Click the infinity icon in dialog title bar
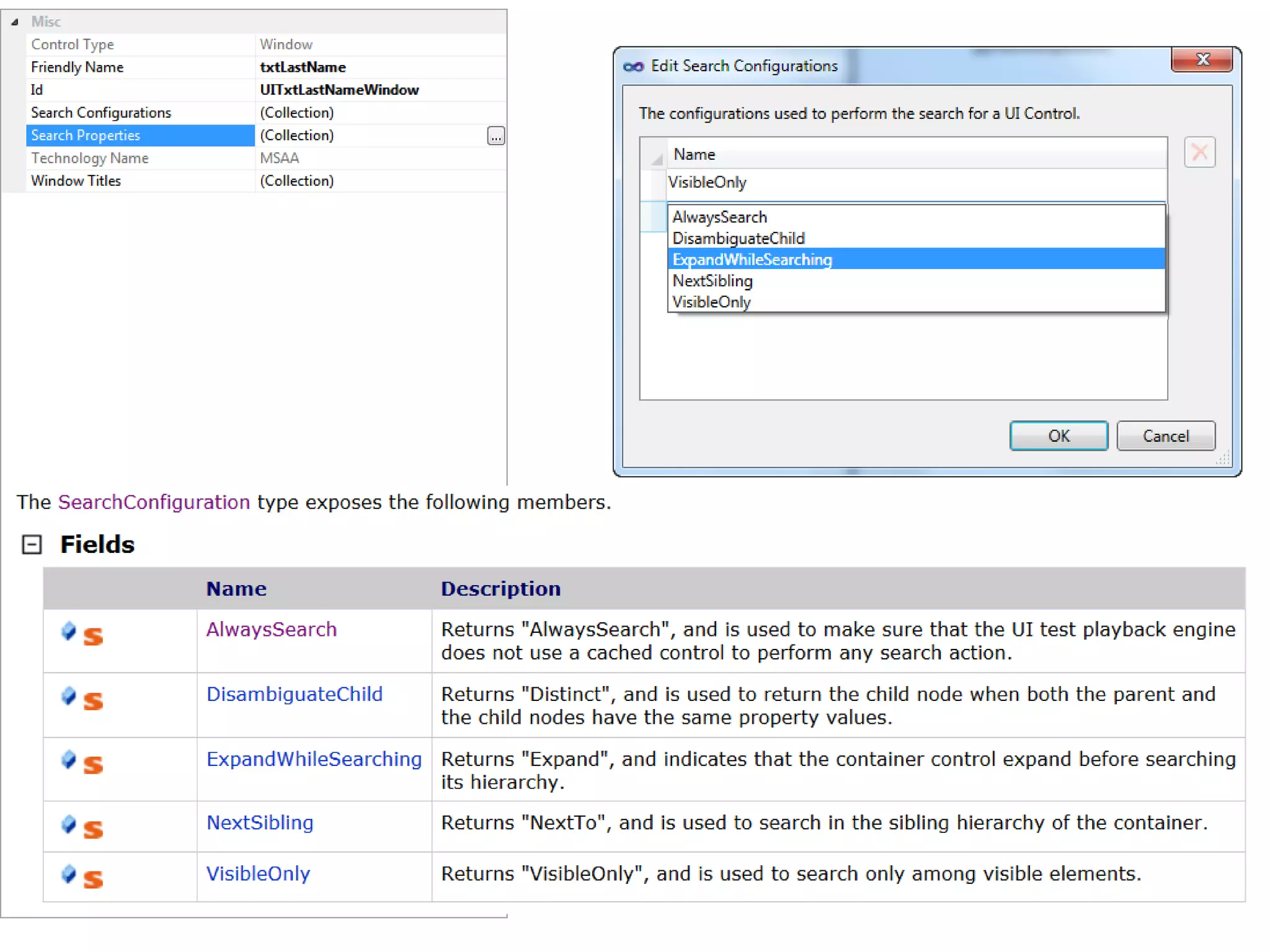The image size is (1270, 952). (x=633, y=66)
